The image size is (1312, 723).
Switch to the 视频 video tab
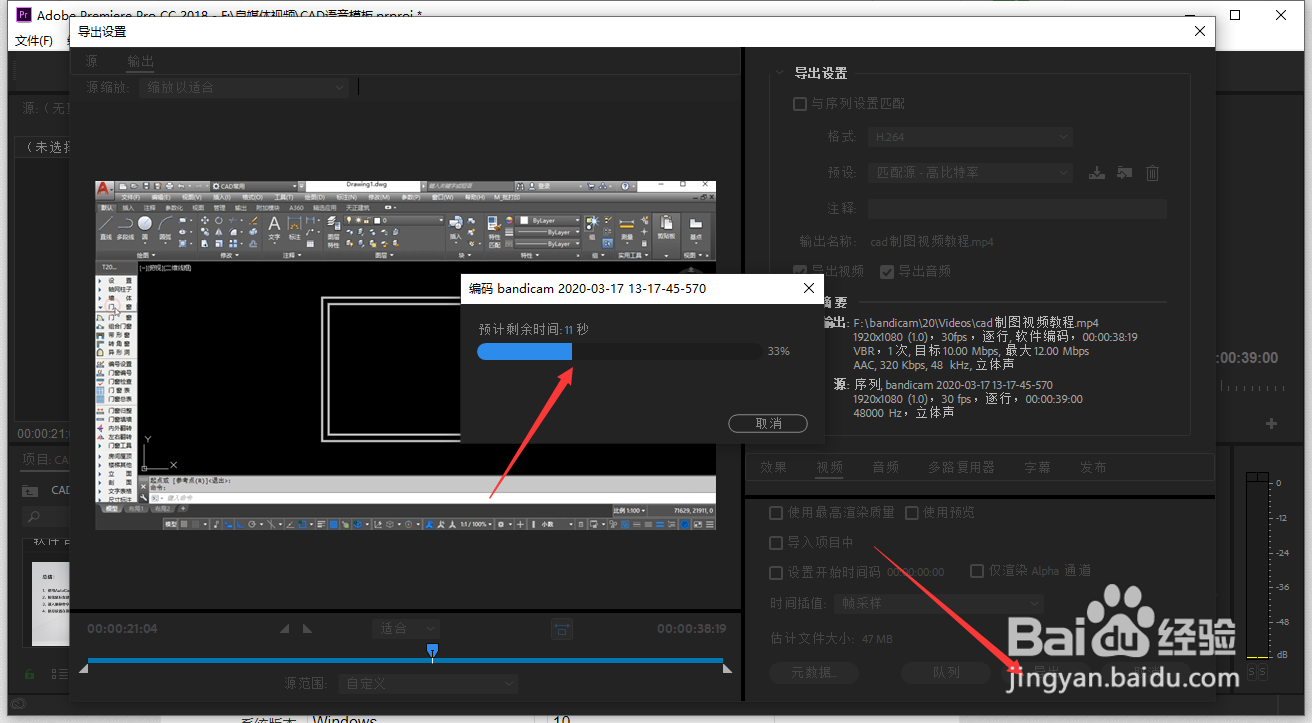pos(829,467)
